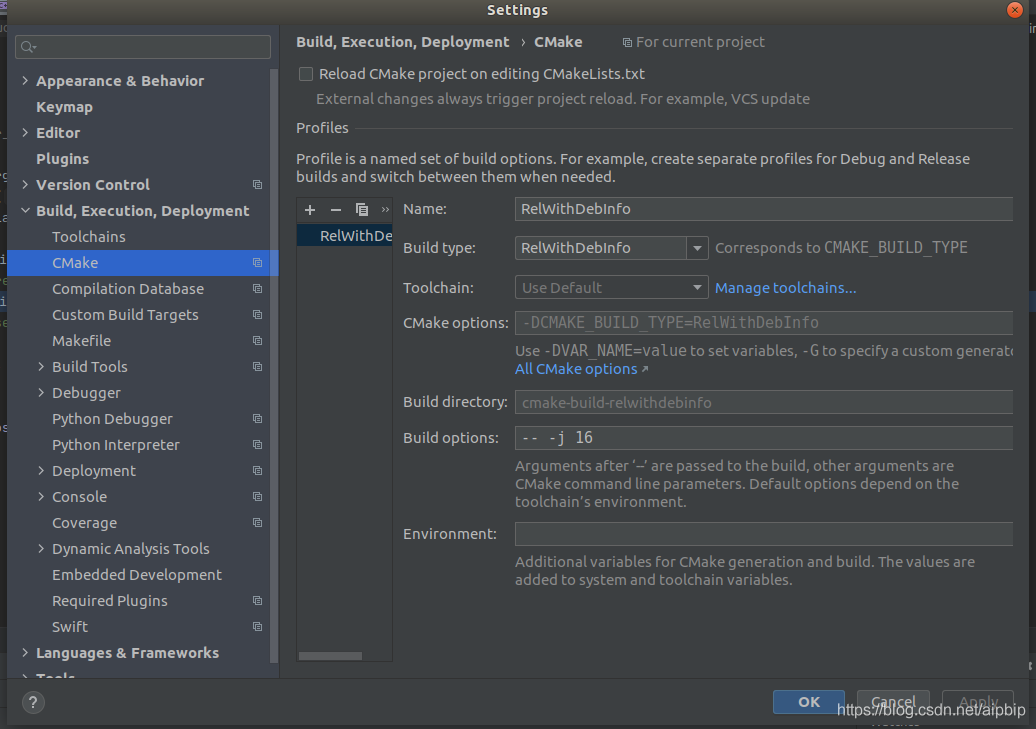This screenshot has width=1036, height=729.
Task: Click the project-scope icon beside Custom Build Targets
Action: (258, 315)
